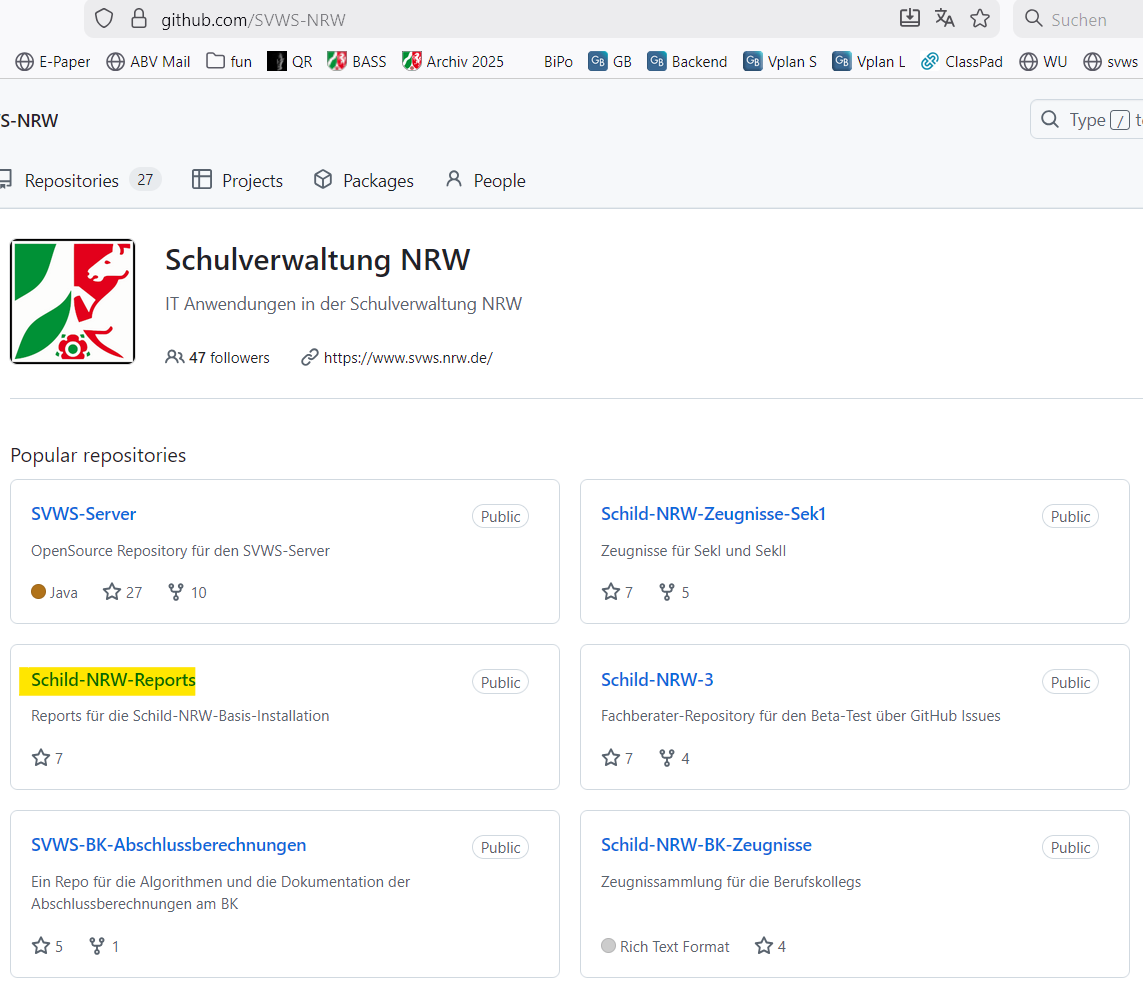Bookmark this page with the star icon
This screenshot has width=1143, height=986.
[980, 18]
